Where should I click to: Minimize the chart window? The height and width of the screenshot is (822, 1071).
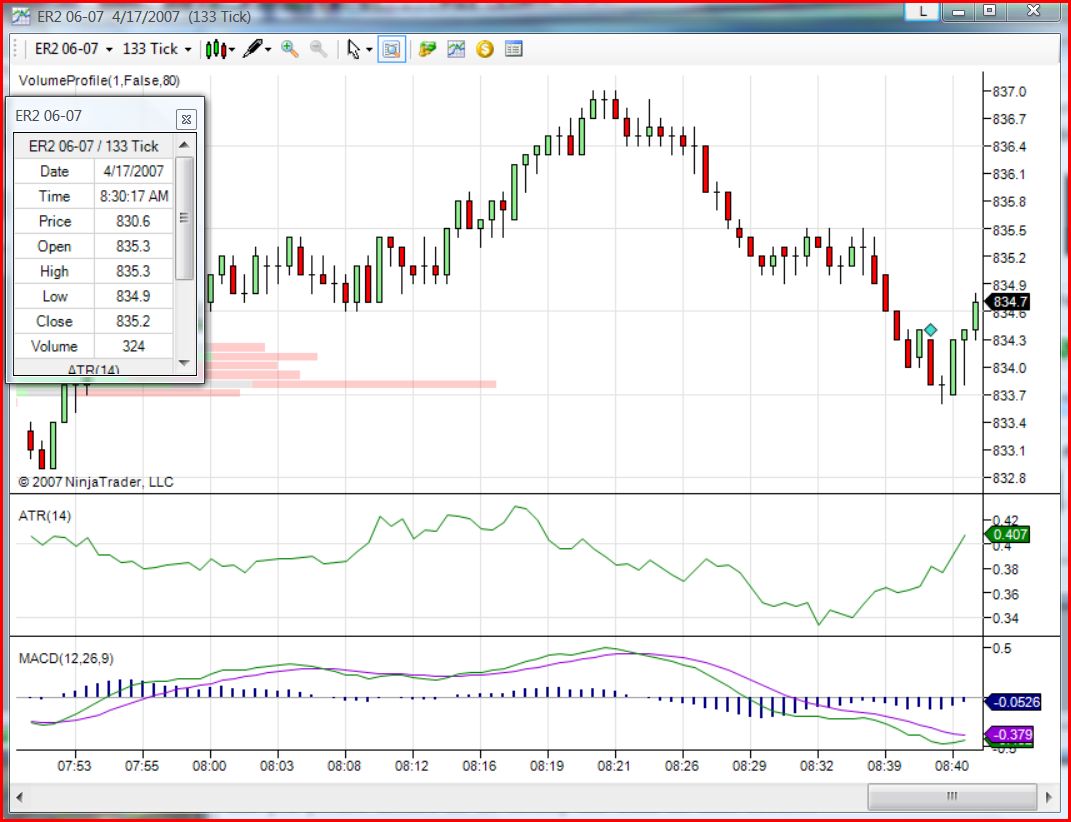coord(959,11)
